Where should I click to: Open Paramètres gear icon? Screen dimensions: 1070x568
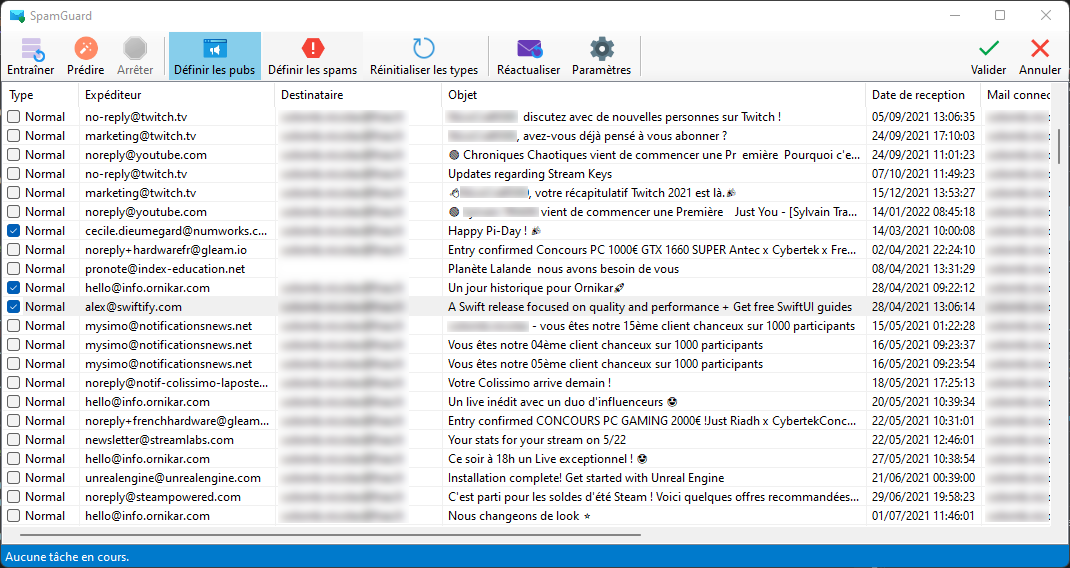tap(602, 49)
